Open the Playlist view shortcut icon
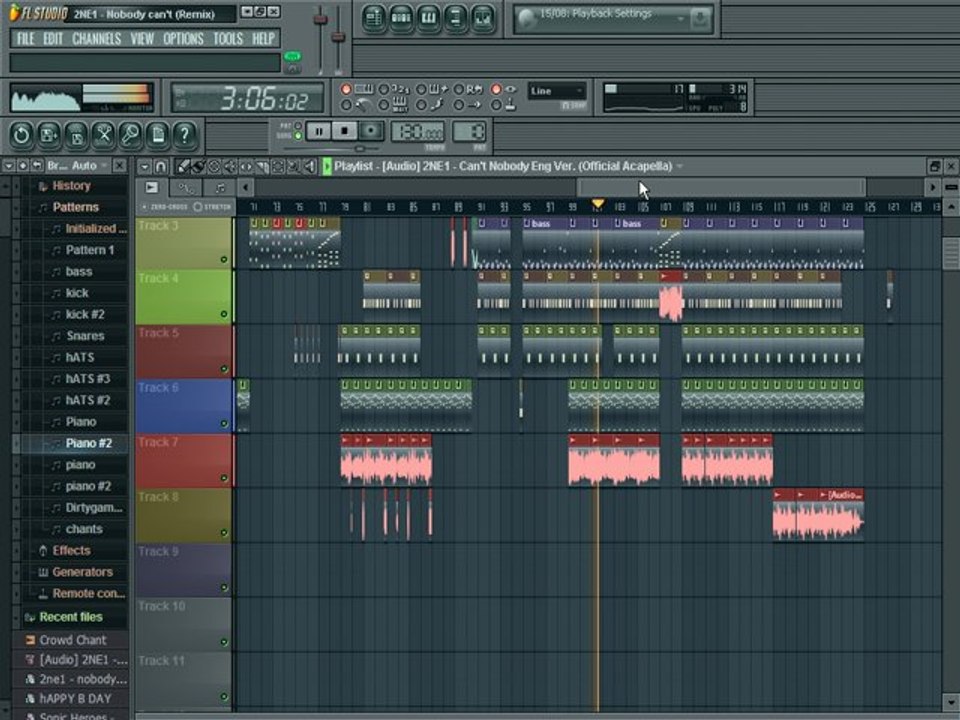Screen dimensions: 960x720 373,19
